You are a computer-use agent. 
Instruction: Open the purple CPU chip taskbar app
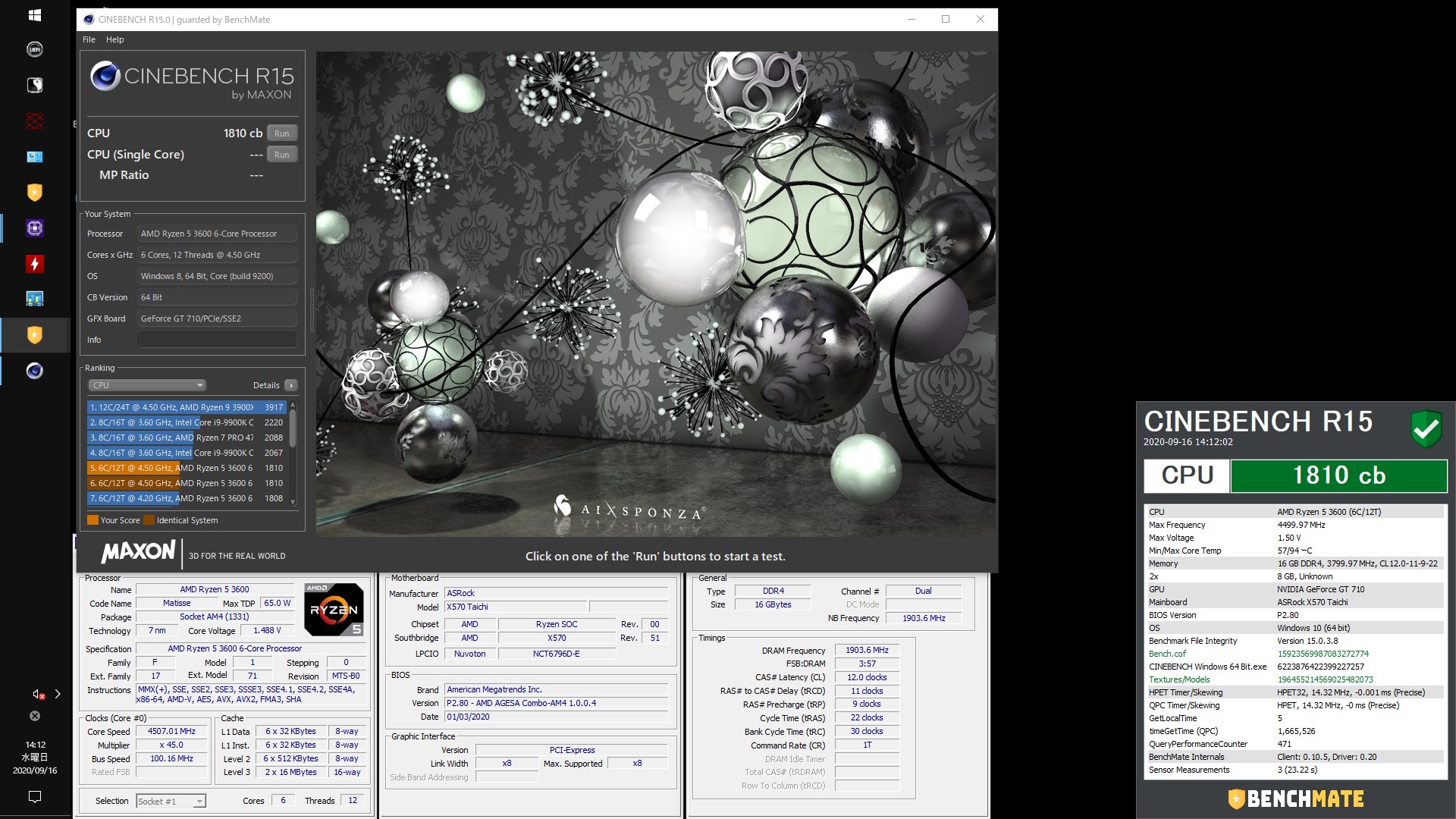pos(35,227)
